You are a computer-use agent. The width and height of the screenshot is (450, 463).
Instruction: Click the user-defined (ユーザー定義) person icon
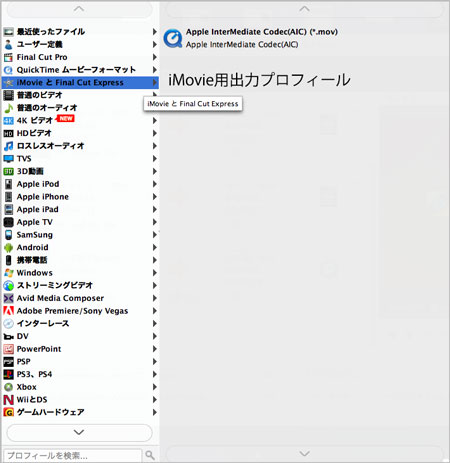click(8, 44)
